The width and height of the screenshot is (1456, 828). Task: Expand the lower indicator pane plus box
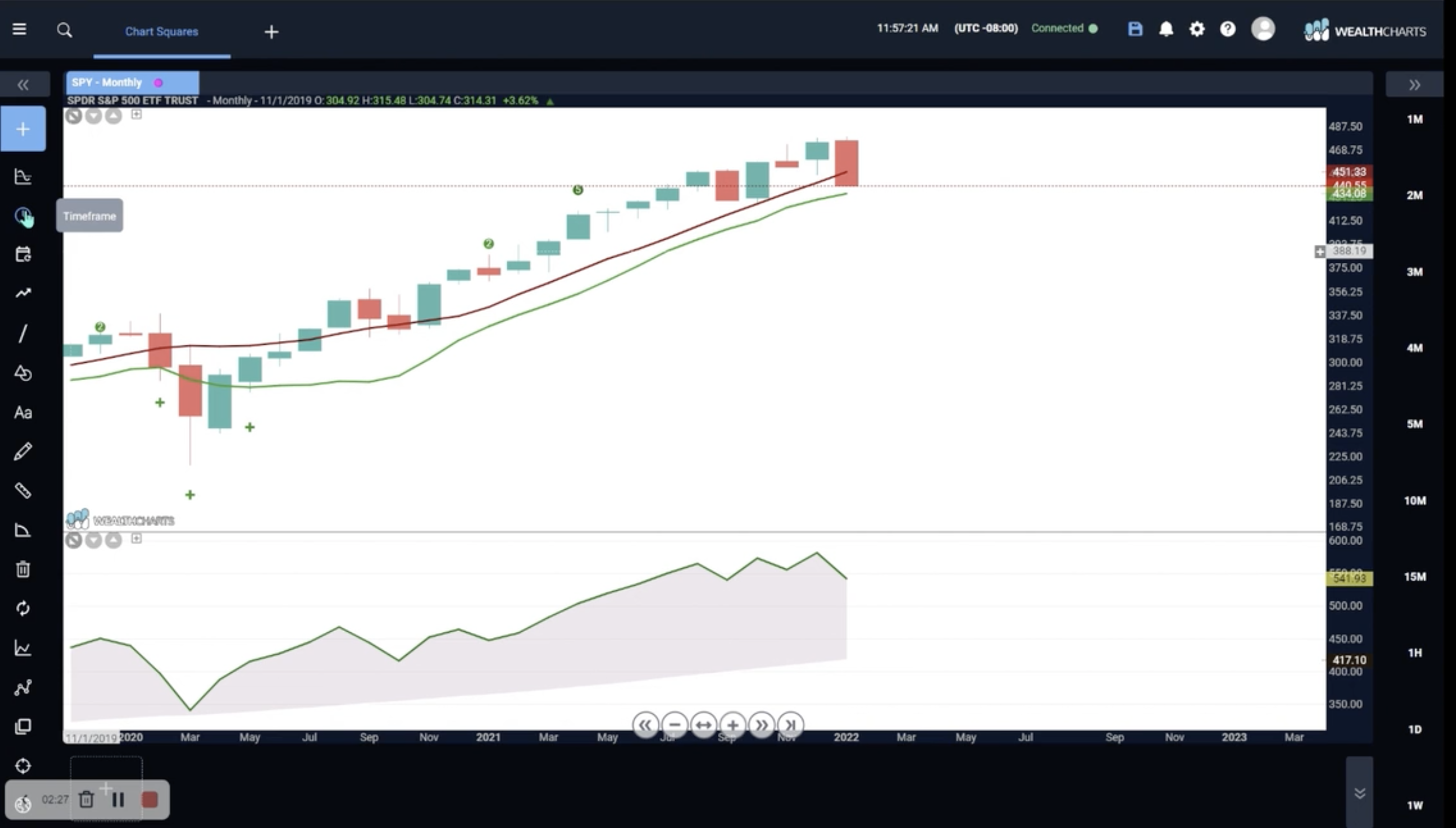pos(136,538)
